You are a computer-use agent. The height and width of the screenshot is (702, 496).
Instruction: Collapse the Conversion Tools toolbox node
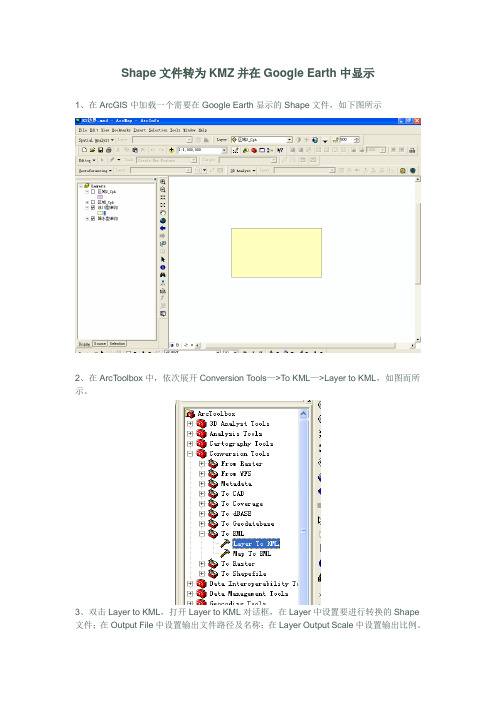click(190, 454)
